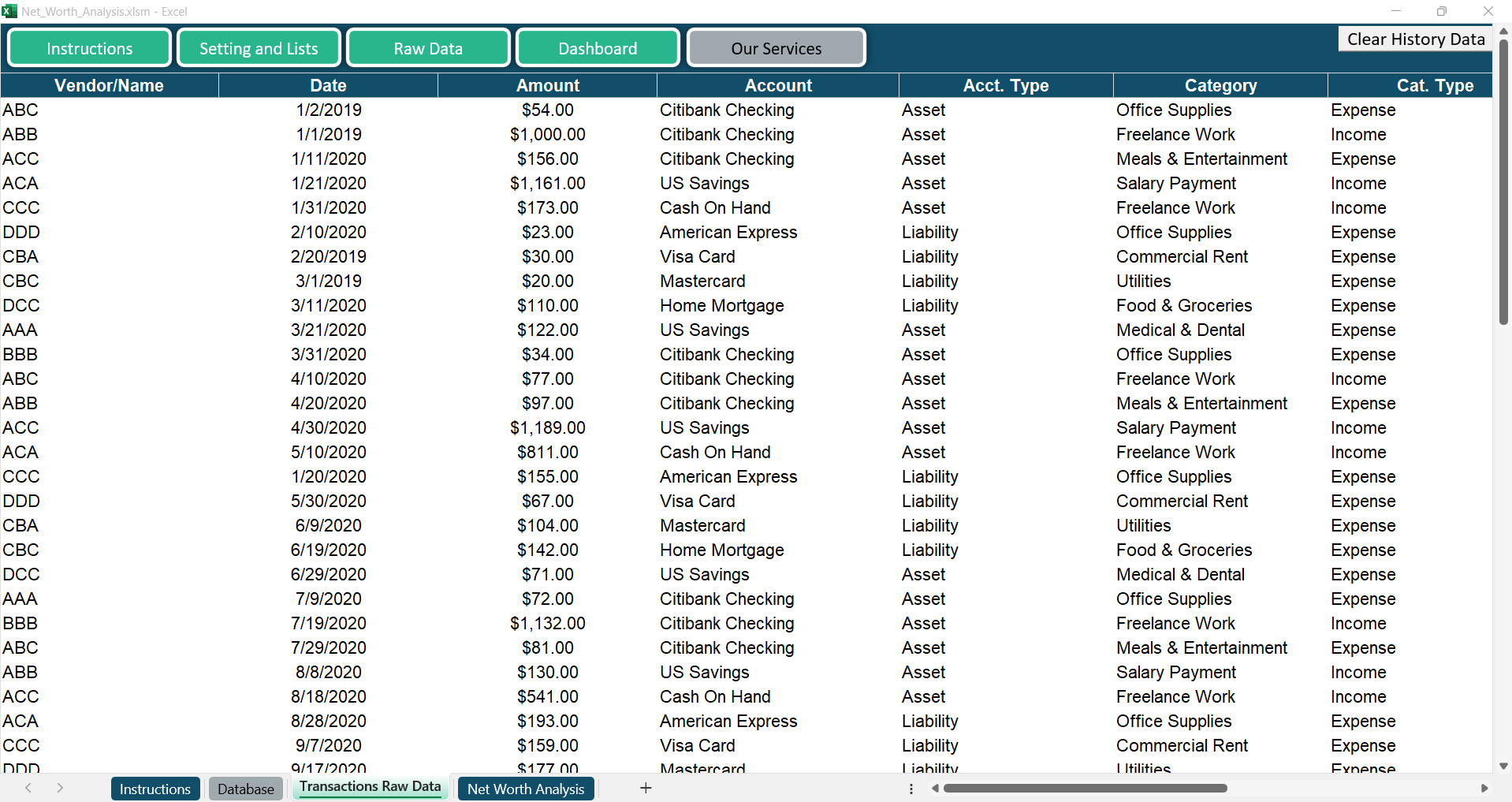Go to the Raw Data section

tap(428, 49)
